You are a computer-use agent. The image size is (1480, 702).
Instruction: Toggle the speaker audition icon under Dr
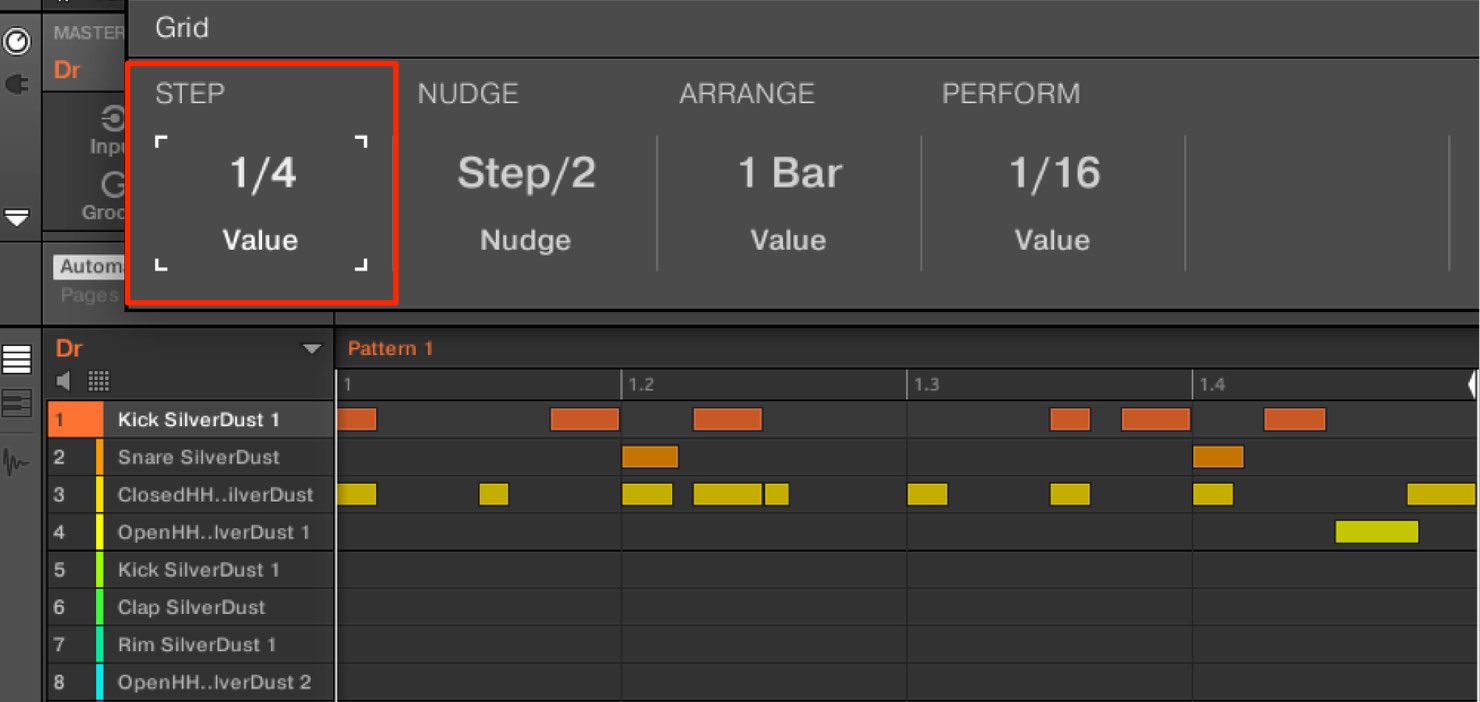pyautogui.click(x=63, y=380)
